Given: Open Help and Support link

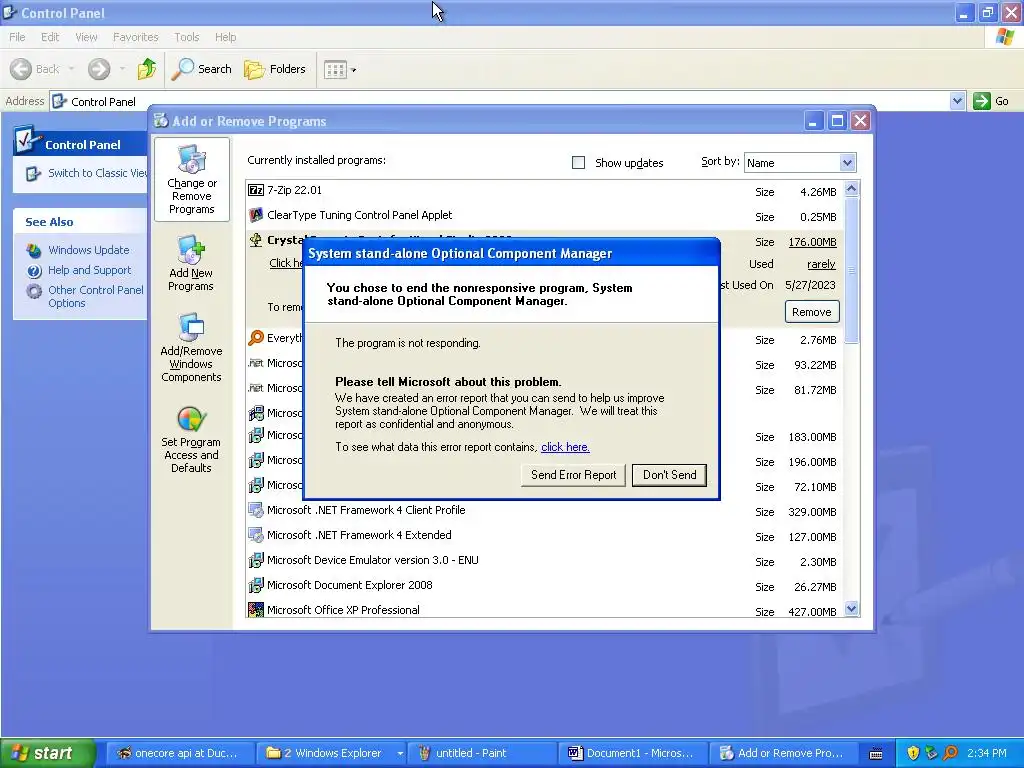Looking at the screenshot, I should pyautogui.click(x=89, y=270).
